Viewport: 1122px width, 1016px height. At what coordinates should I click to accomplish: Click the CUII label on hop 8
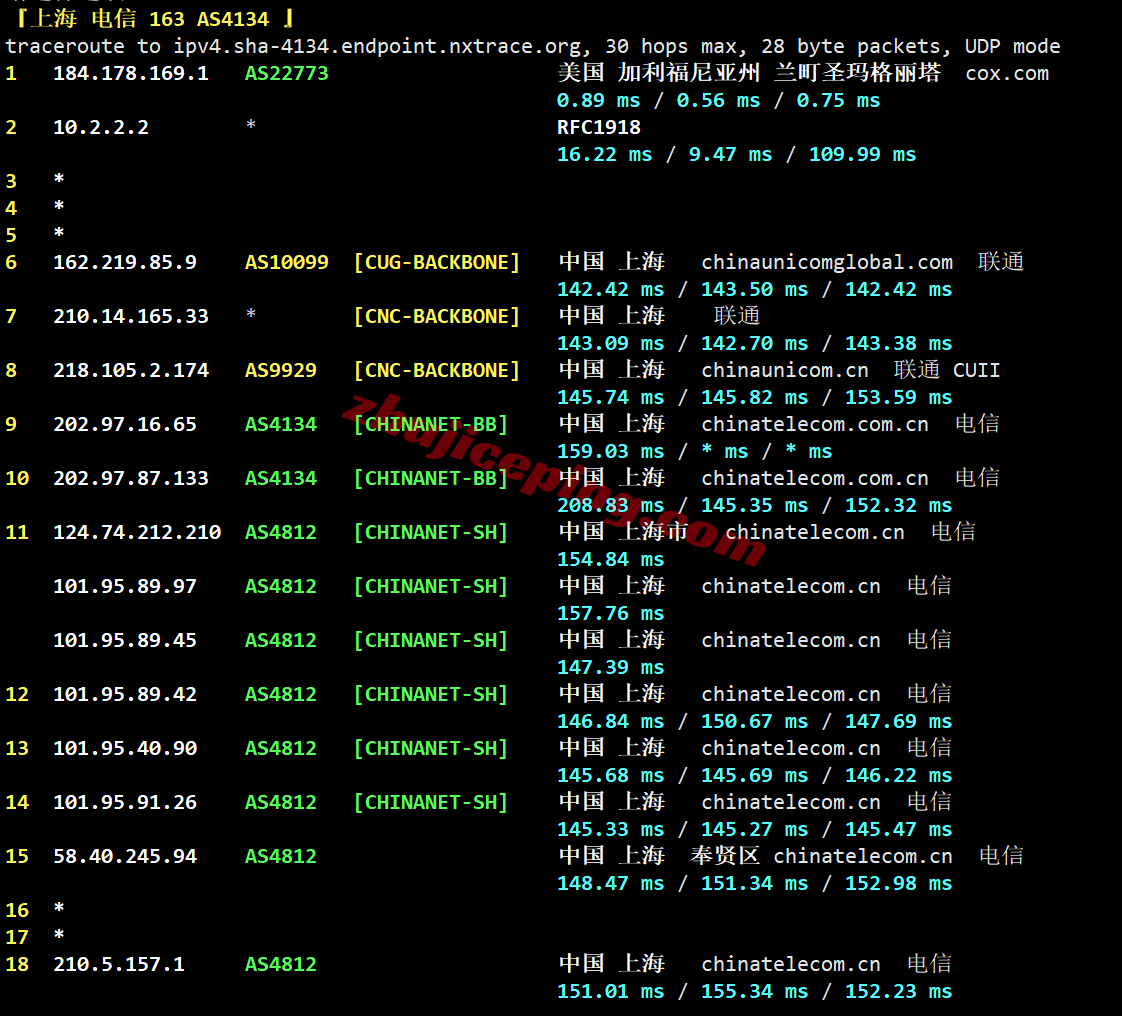click(x=977, y=371)
